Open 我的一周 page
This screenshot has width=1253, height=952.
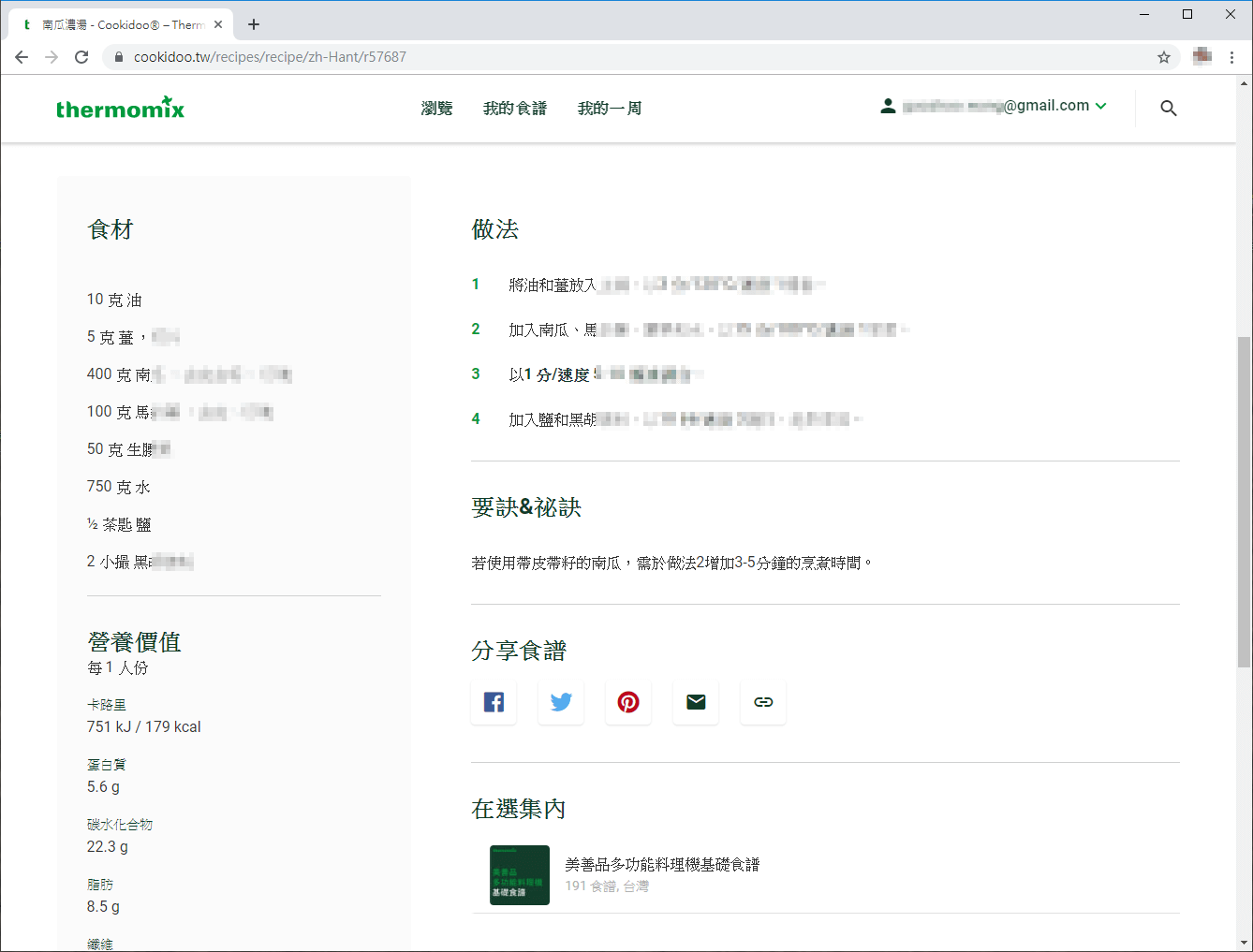[610, 108]
